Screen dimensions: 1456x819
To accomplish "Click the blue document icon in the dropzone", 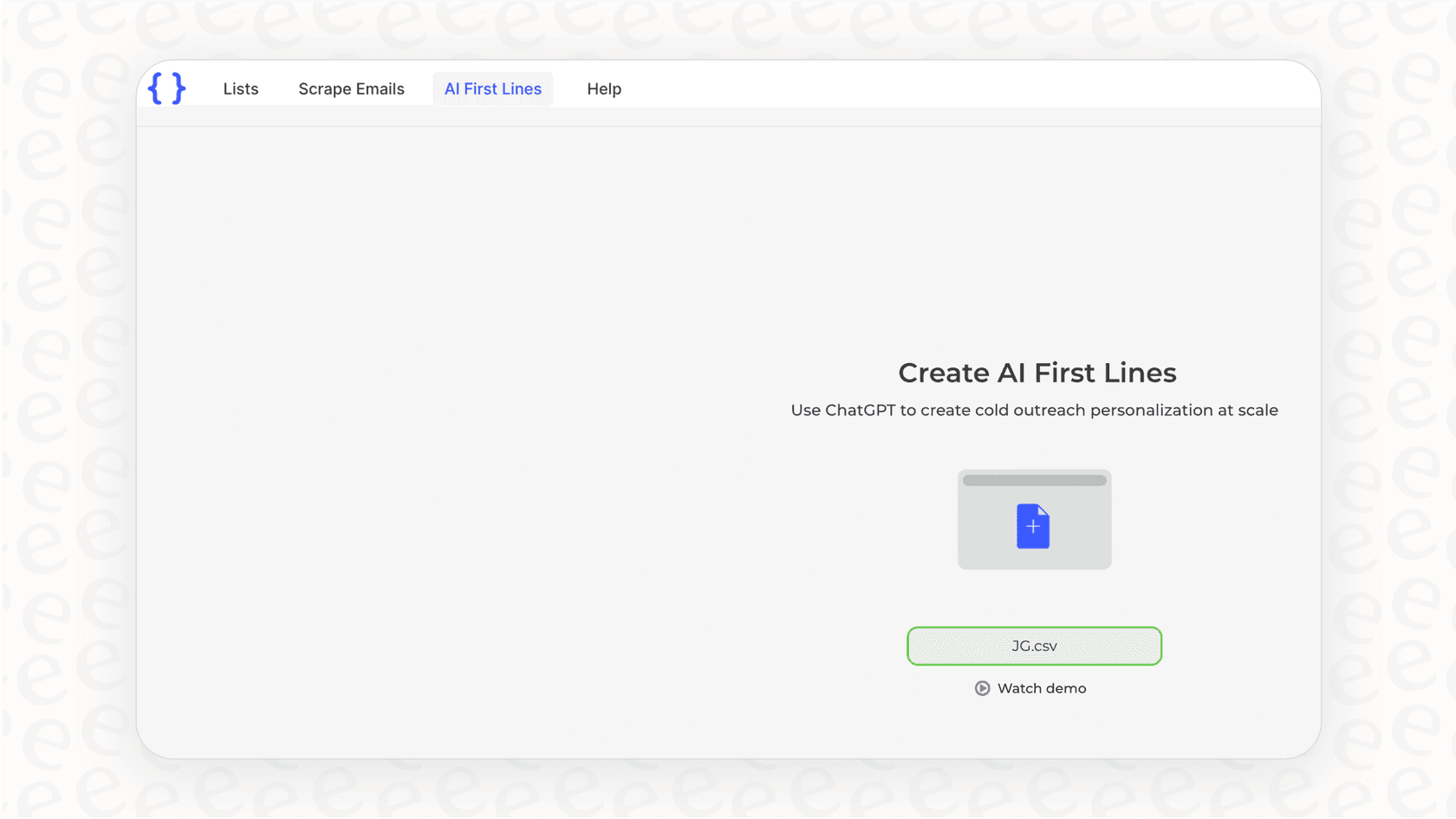I will click(x=1033, y=525).
